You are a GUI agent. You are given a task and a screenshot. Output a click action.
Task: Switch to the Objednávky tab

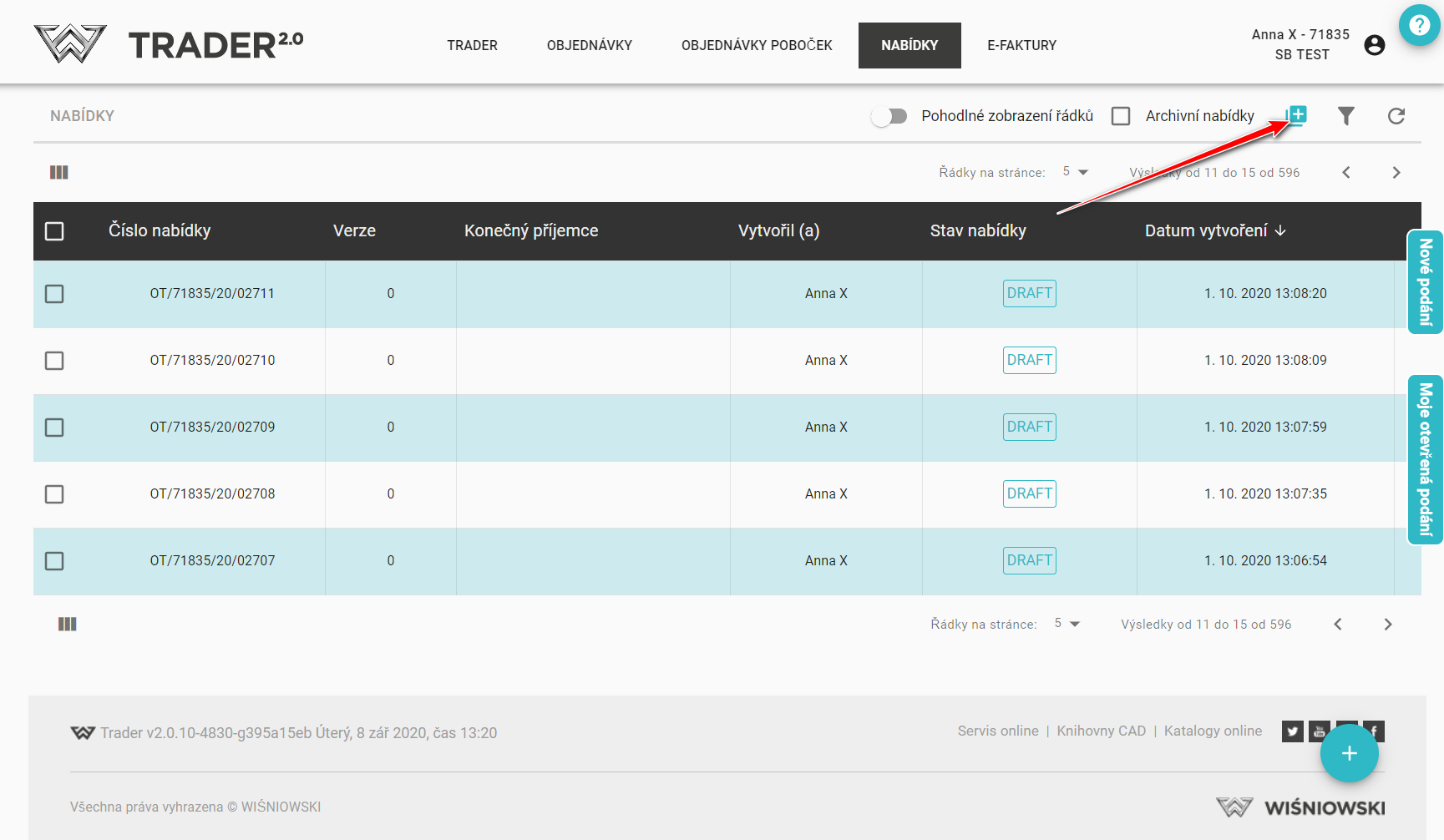coord(589,45)
